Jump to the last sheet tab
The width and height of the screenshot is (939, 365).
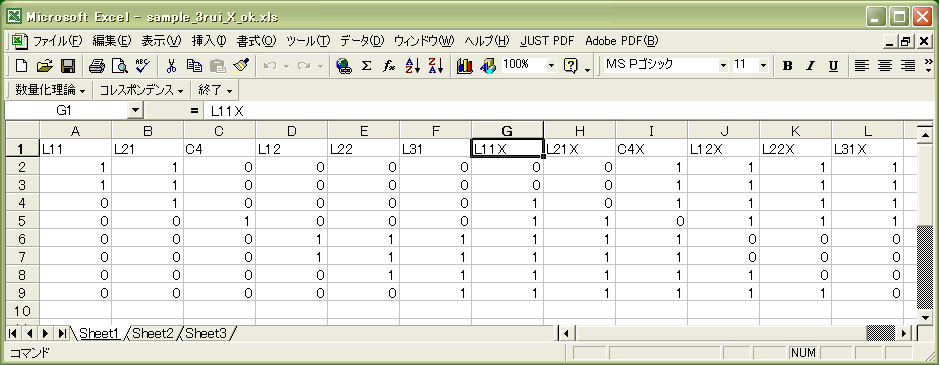[x=62, y=333]
